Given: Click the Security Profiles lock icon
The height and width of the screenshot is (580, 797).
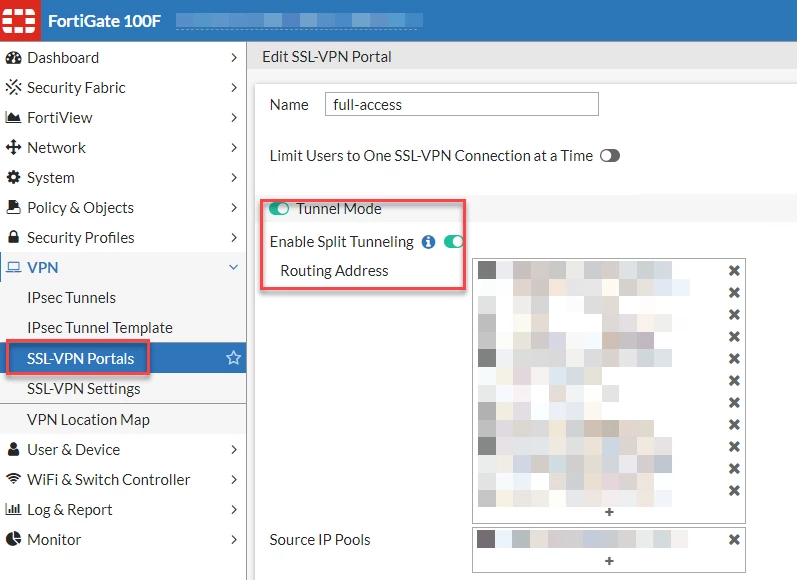Looking at the screenshot, I should click(x=14, y=237).
